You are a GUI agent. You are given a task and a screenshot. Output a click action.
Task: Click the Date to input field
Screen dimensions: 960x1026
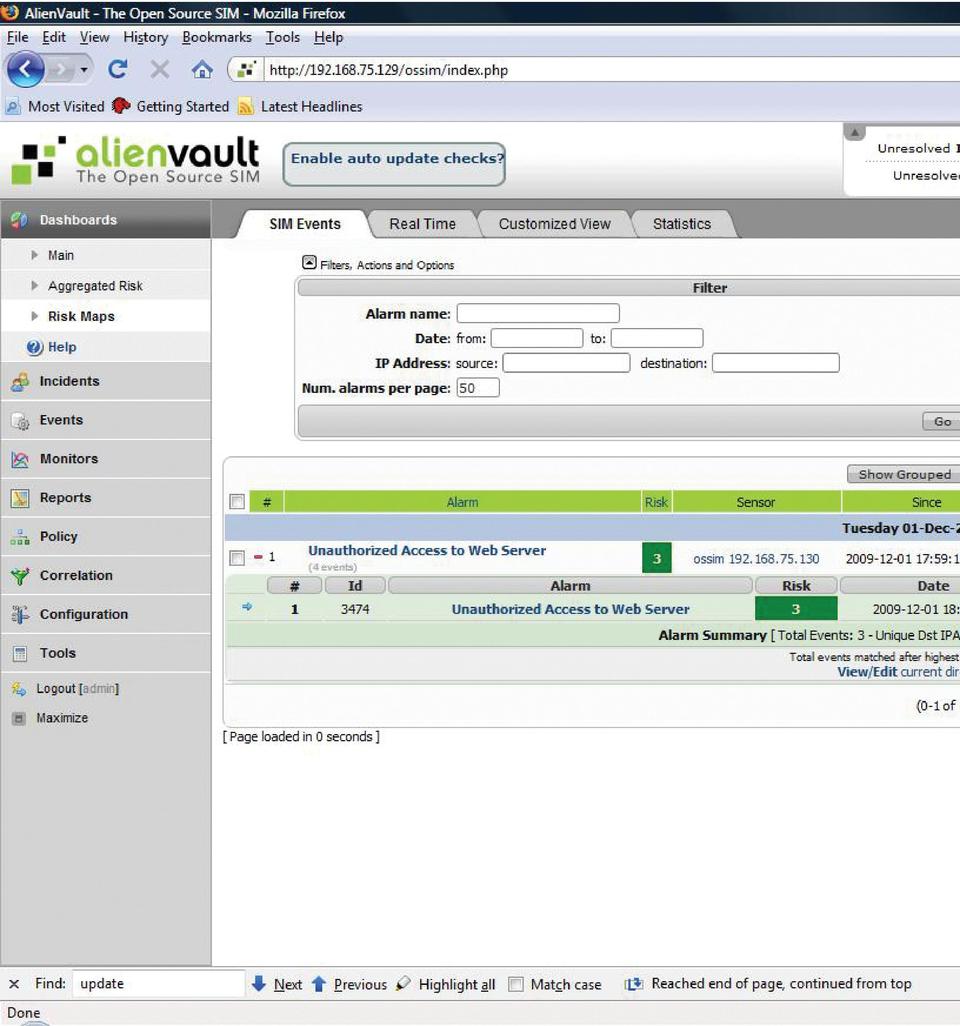click(x=657, y=338)
